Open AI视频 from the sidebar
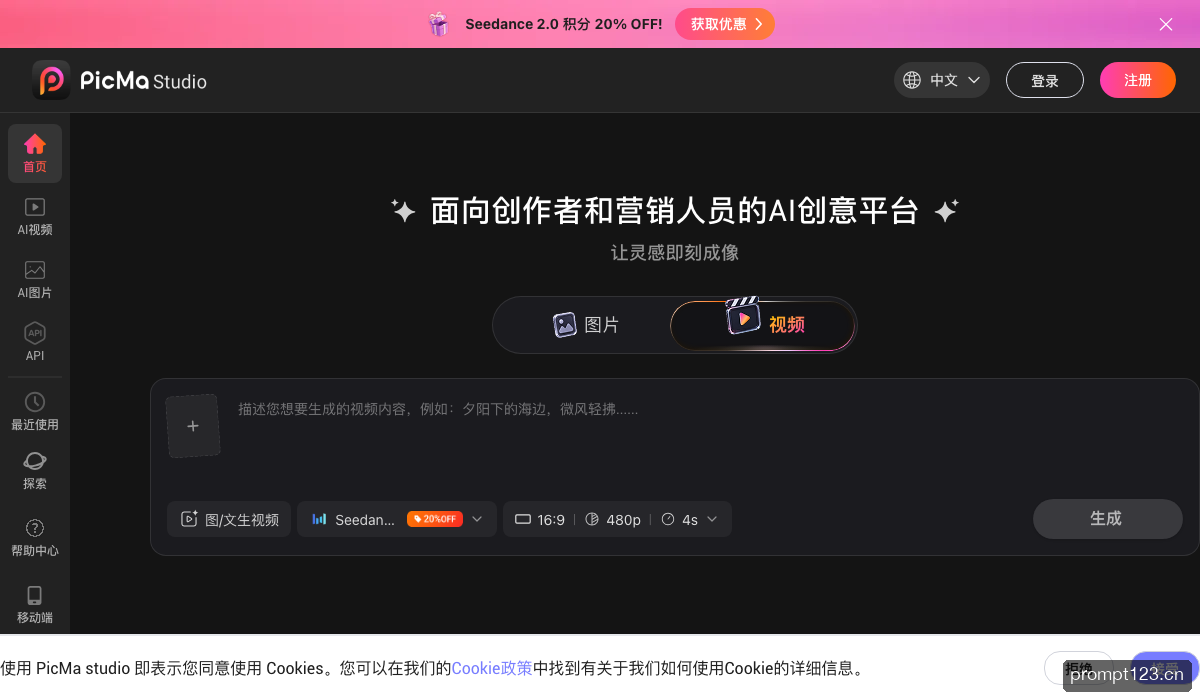Image resolution: width=1200 pixels, height=700 pixels. [x=35, y=216]
